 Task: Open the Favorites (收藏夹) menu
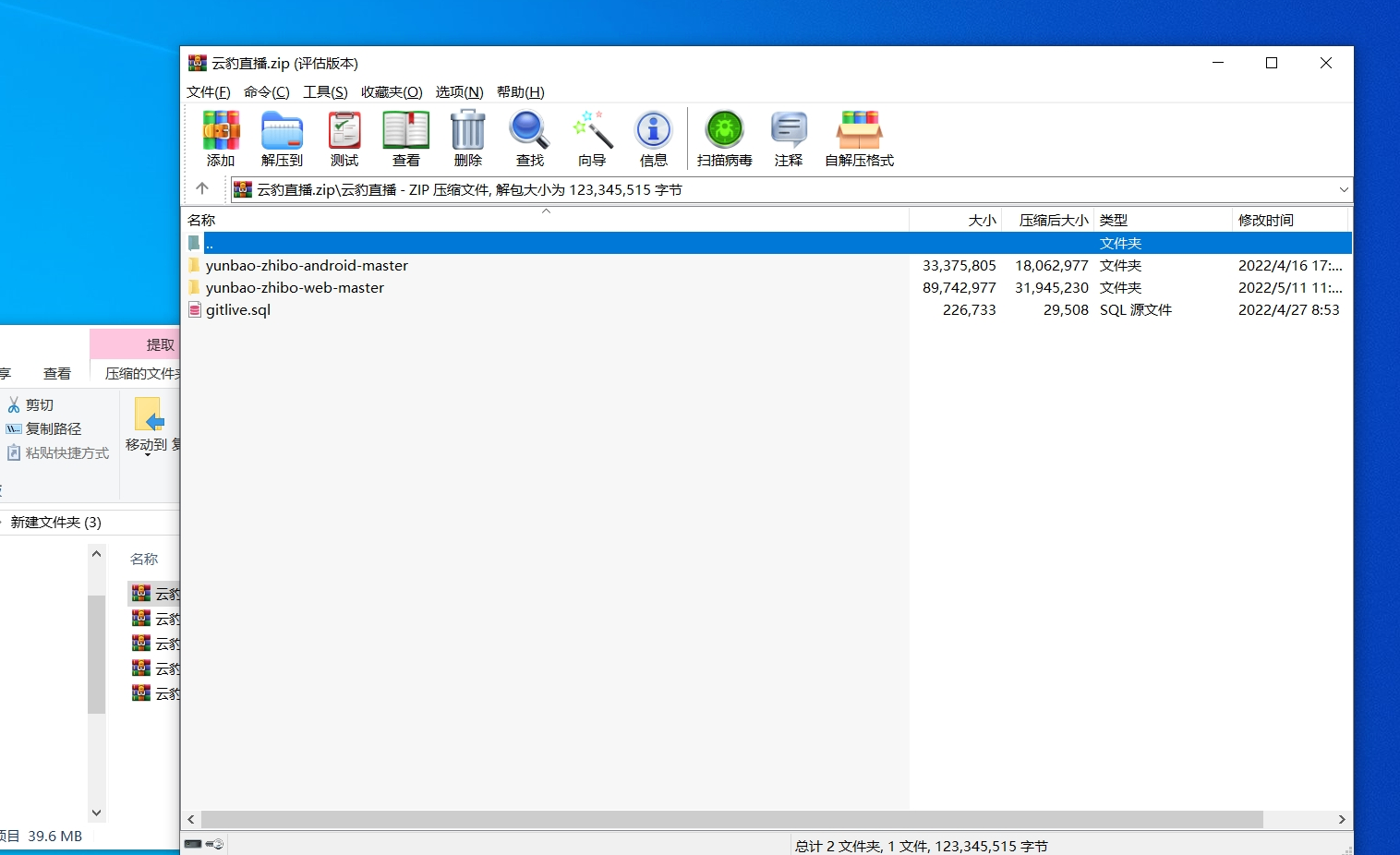(392, 91)
